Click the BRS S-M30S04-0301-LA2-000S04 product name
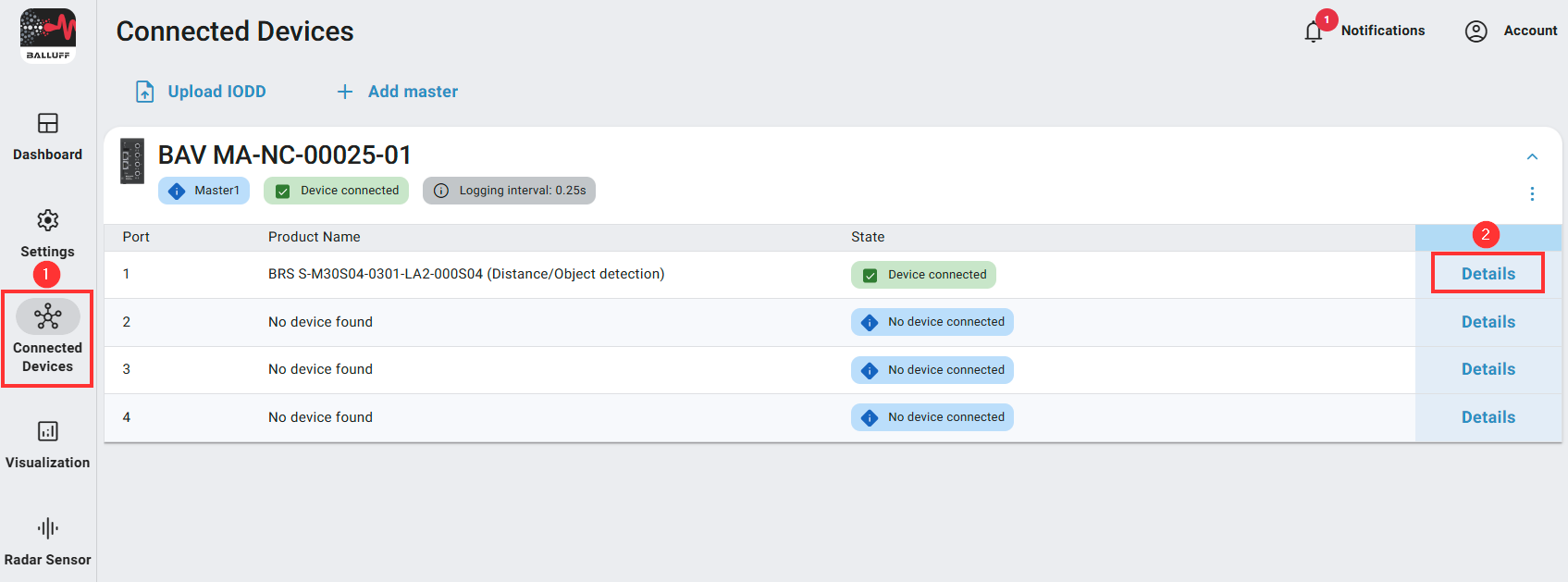The image size is (1568, 582). pyautogui.click(x=466, y=274)
